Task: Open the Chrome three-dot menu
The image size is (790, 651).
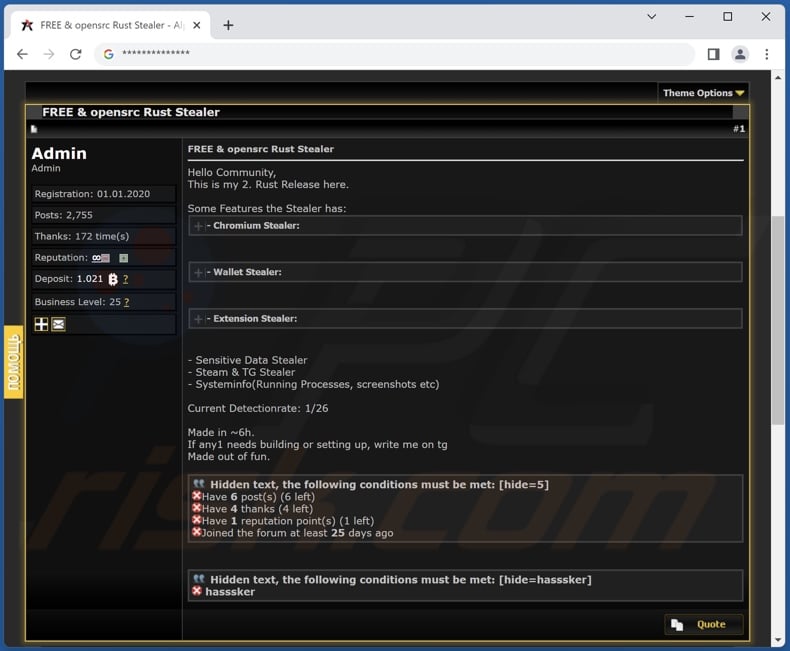Action: [766, 54]
